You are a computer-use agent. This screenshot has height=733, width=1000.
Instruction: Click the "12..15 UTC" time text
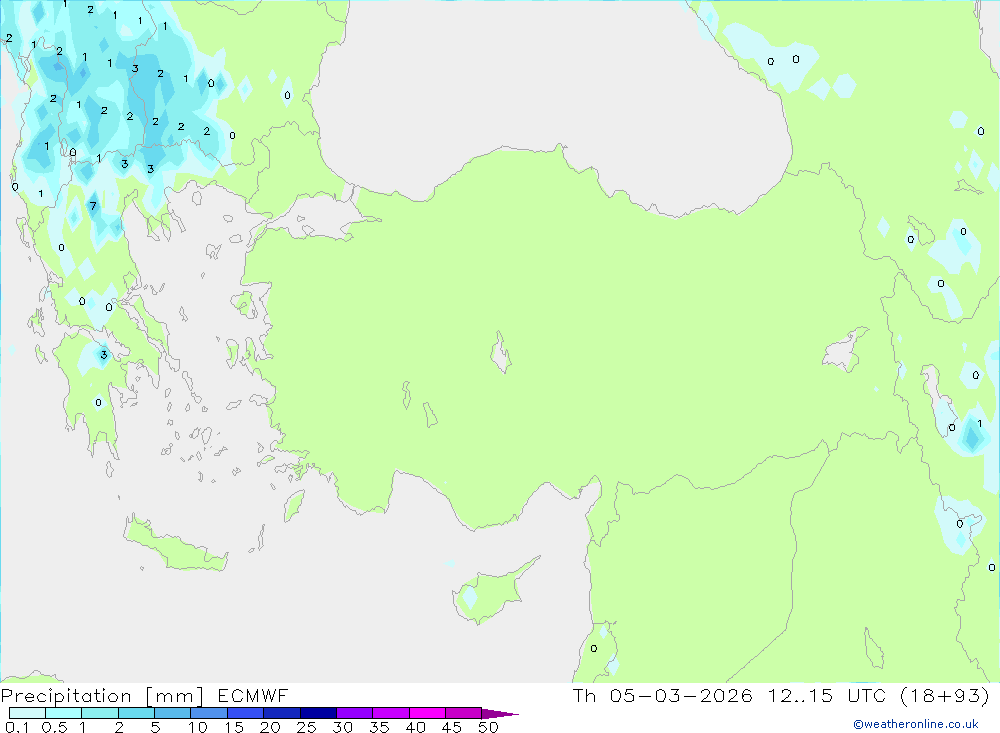pos(827,695)
